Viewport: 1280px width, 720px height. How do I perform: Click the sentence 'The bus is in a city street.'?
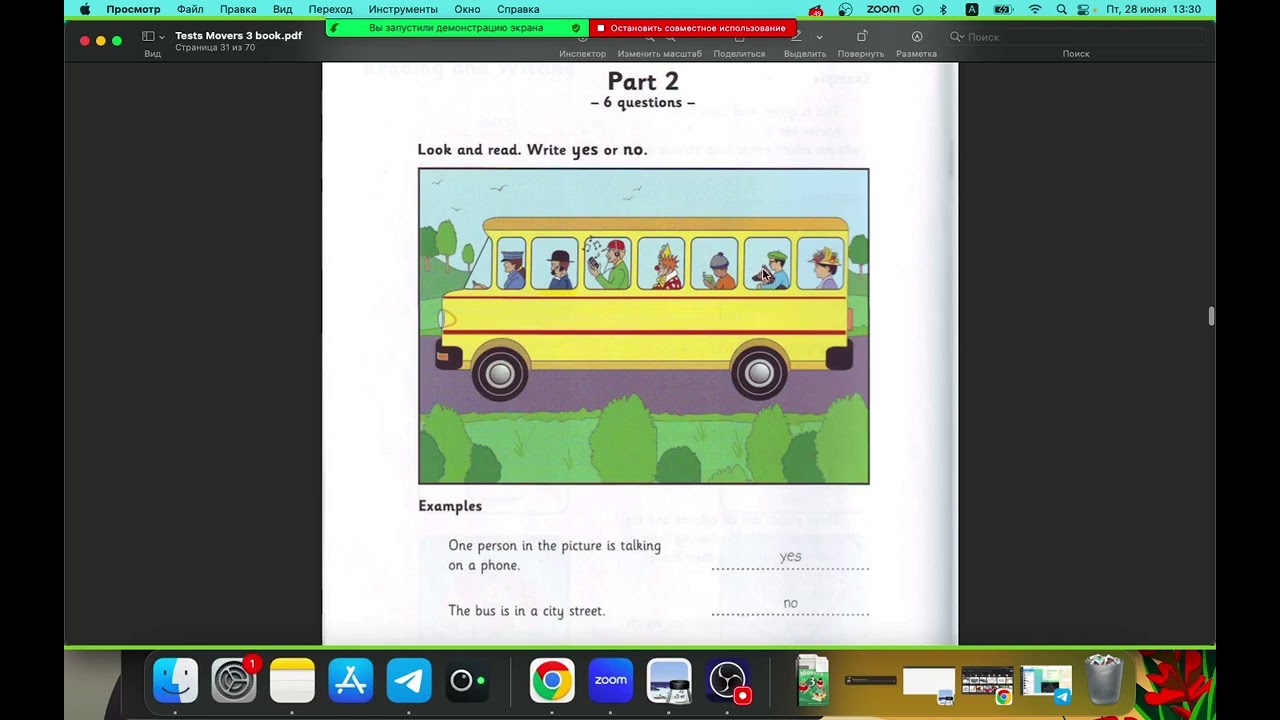coord(526,611)
